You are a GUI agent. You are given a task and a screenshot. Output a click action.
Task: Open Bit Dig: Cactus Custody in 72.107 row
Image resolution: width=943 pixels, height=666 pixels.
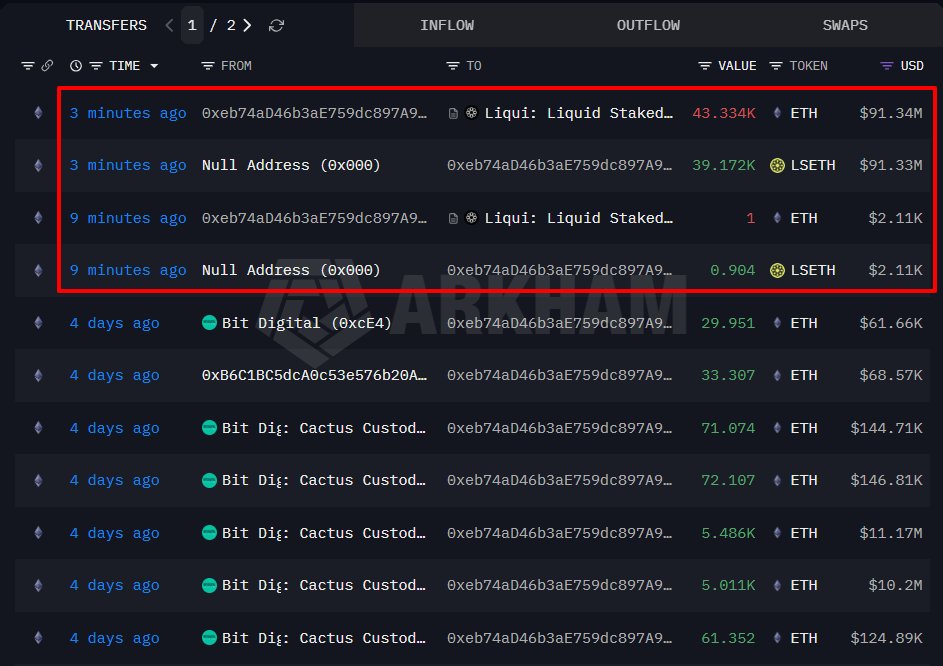click(x=324, y=480)
